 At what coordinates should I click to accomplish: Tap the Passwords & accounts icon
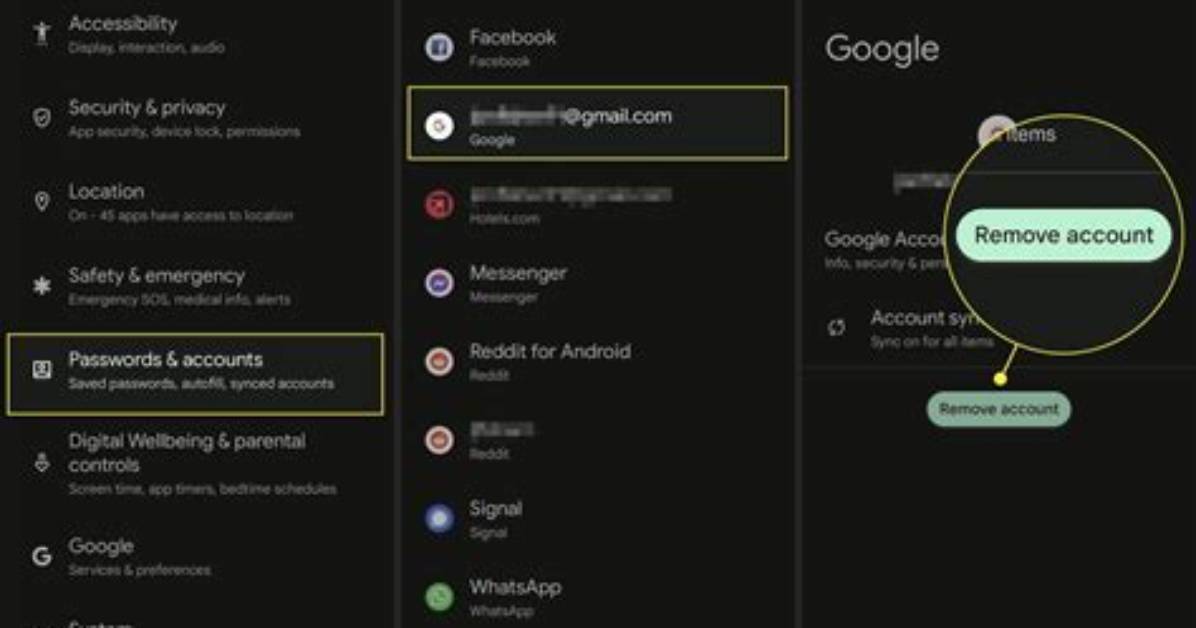coord(41,370)
